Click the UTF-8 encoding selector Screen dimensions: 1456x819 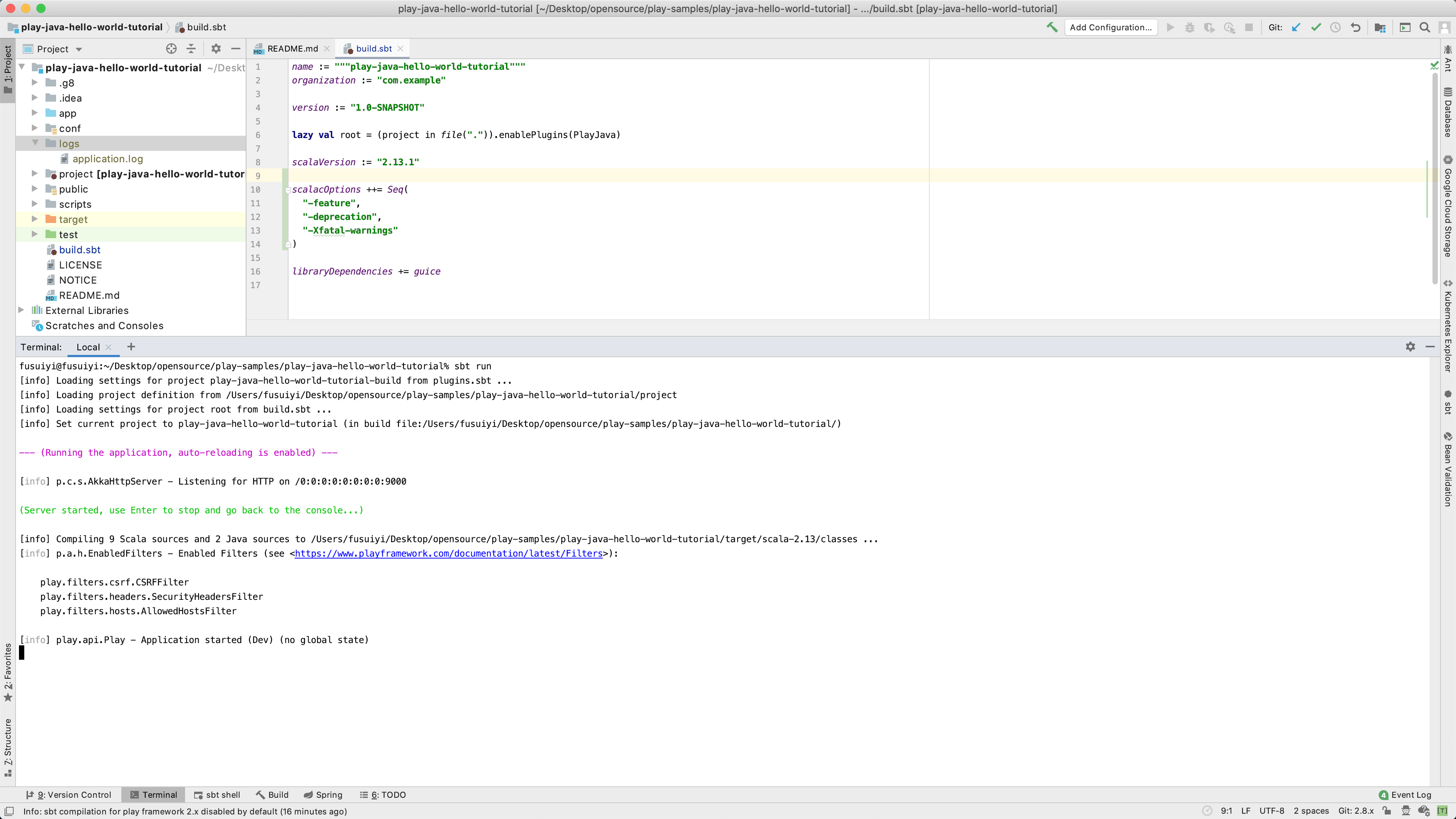1272,811
